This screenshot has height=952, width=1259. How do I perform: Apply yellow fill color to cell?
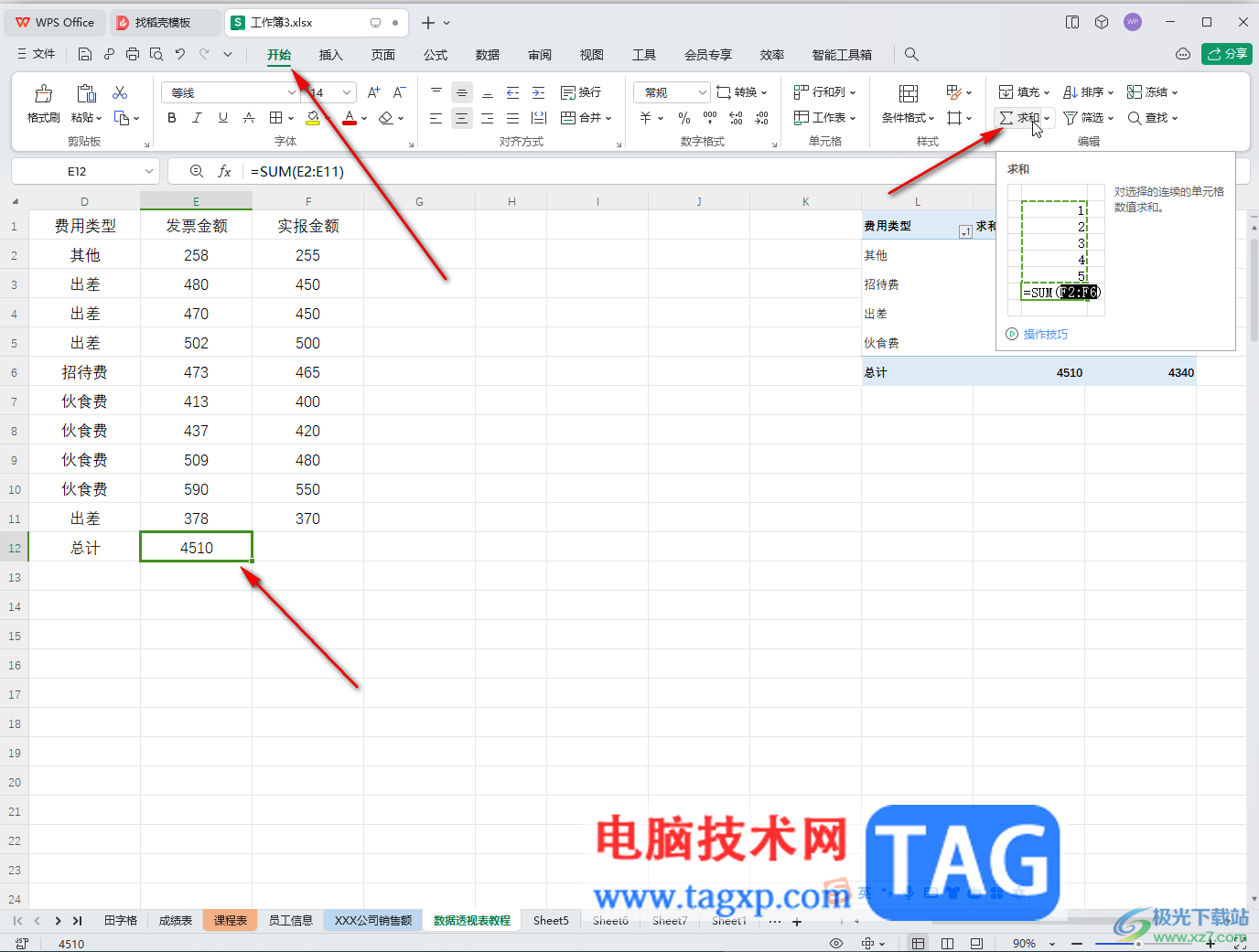pos(313,118)
